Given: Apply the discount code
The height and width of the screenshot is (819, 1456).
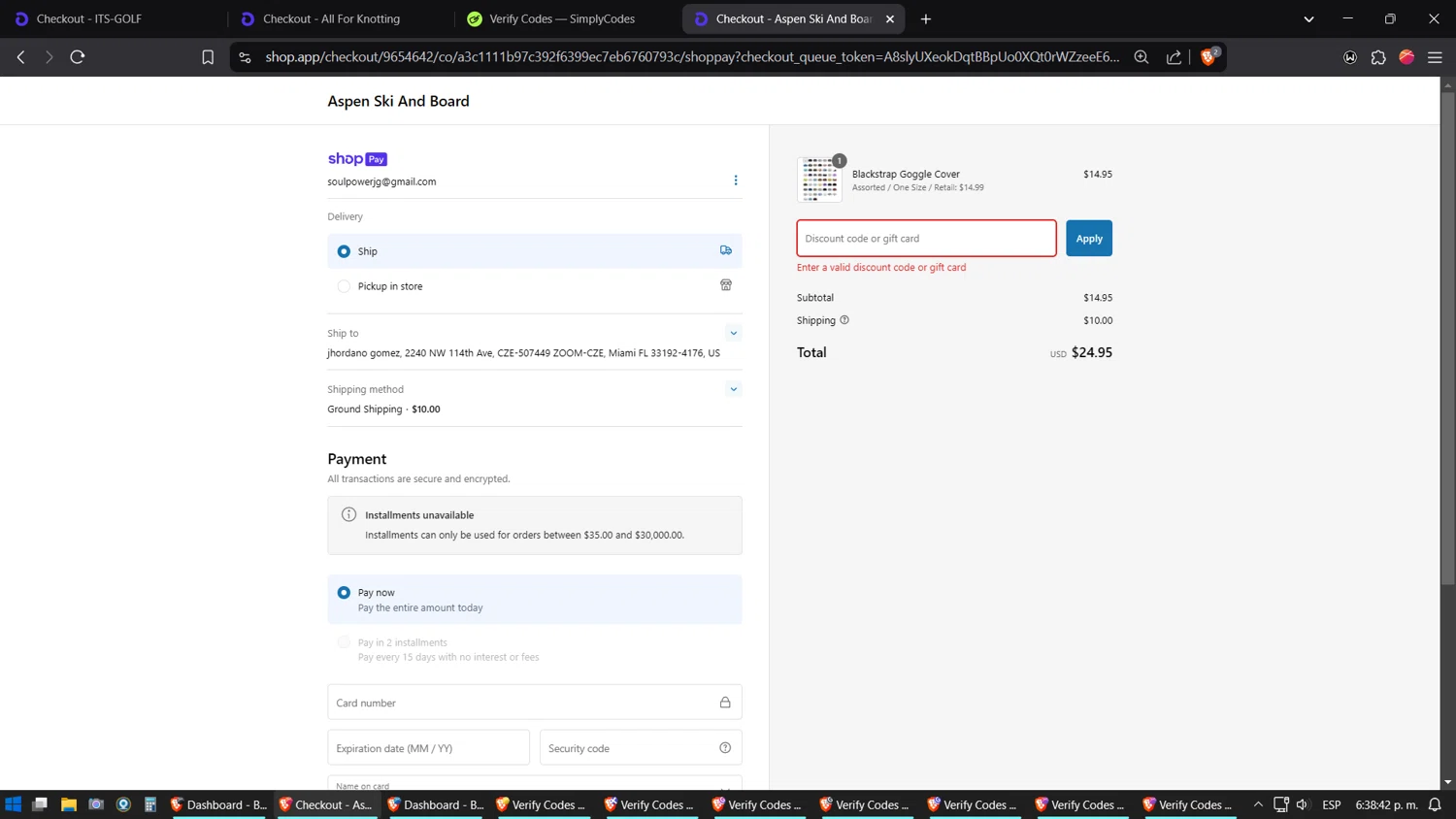Looking at the screenshot, I should tap(1089, 239).
